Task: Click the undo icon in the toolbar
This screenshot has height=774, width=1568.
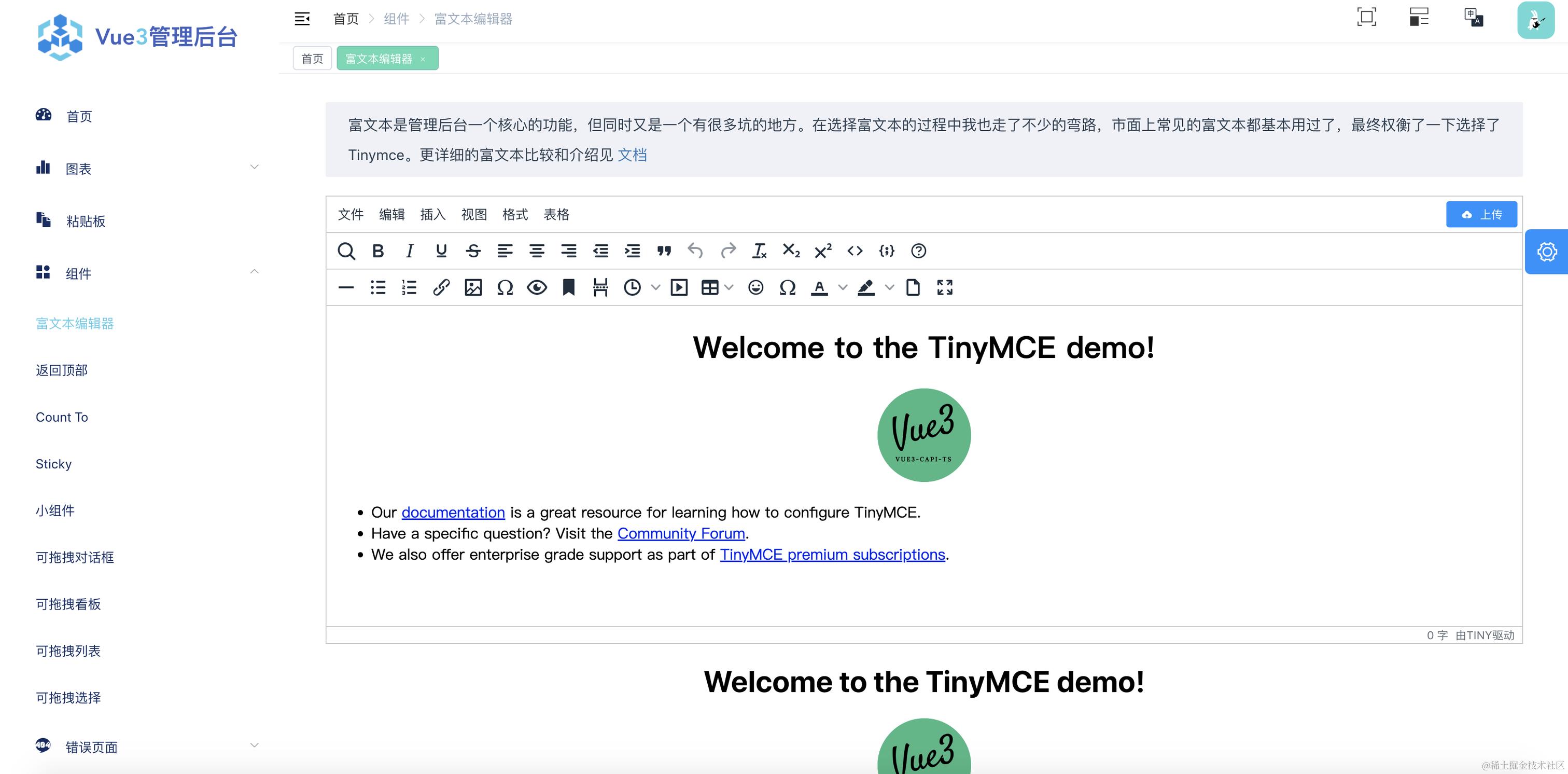Action: (695, 251)
